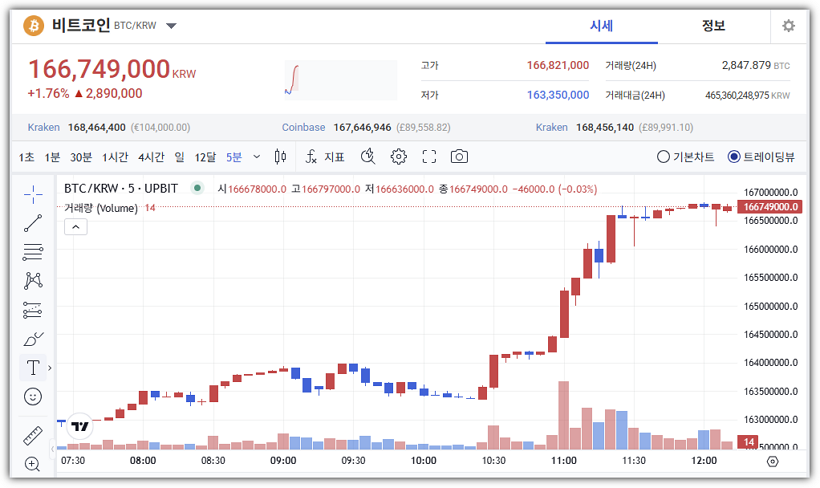820x488 pixels.
Task: Set chart interval to 30분
Action: [x=81, y=157]
